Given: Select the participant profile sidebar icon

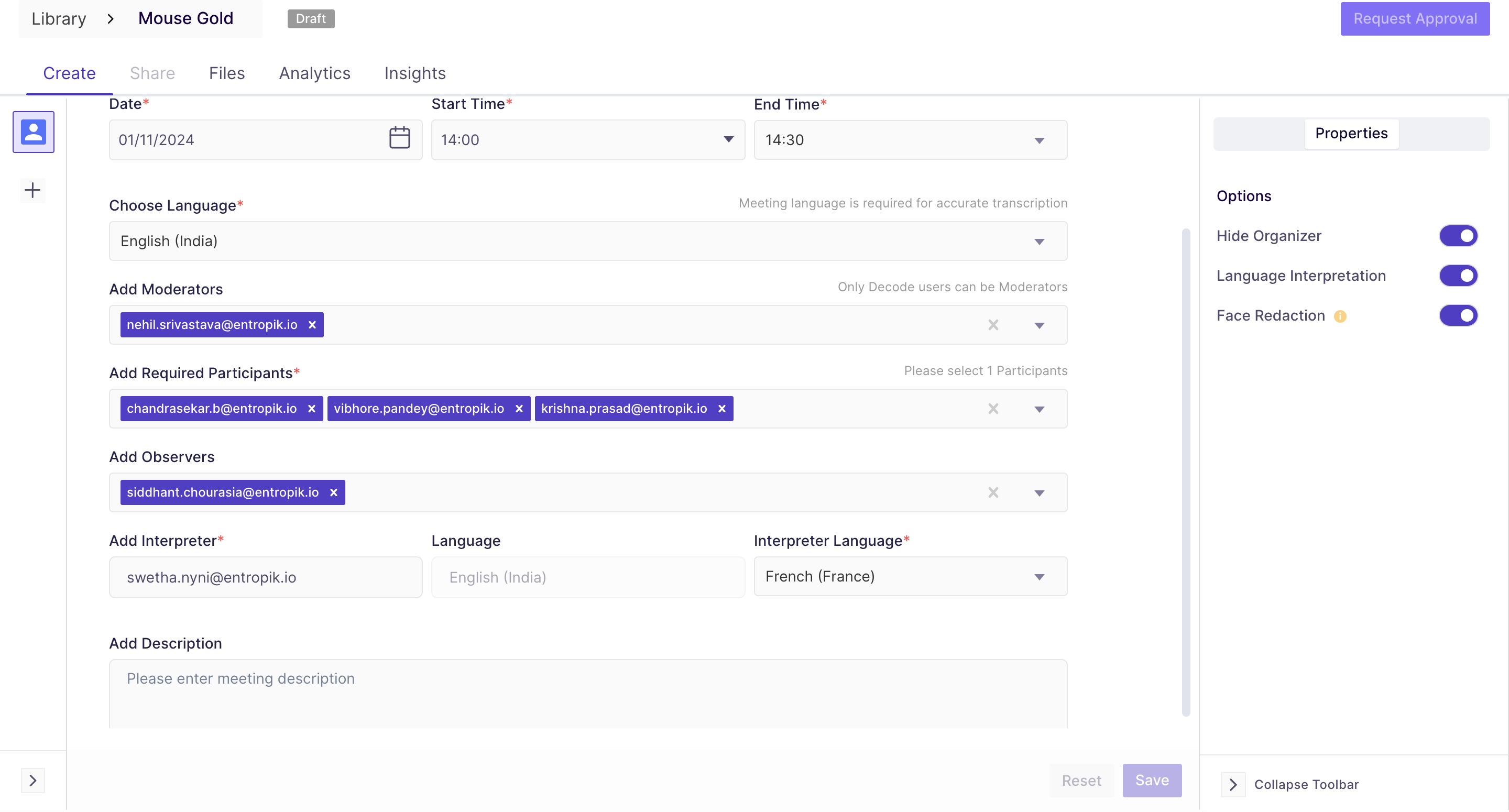Looking at the screenshot, I should click(34, 132).
